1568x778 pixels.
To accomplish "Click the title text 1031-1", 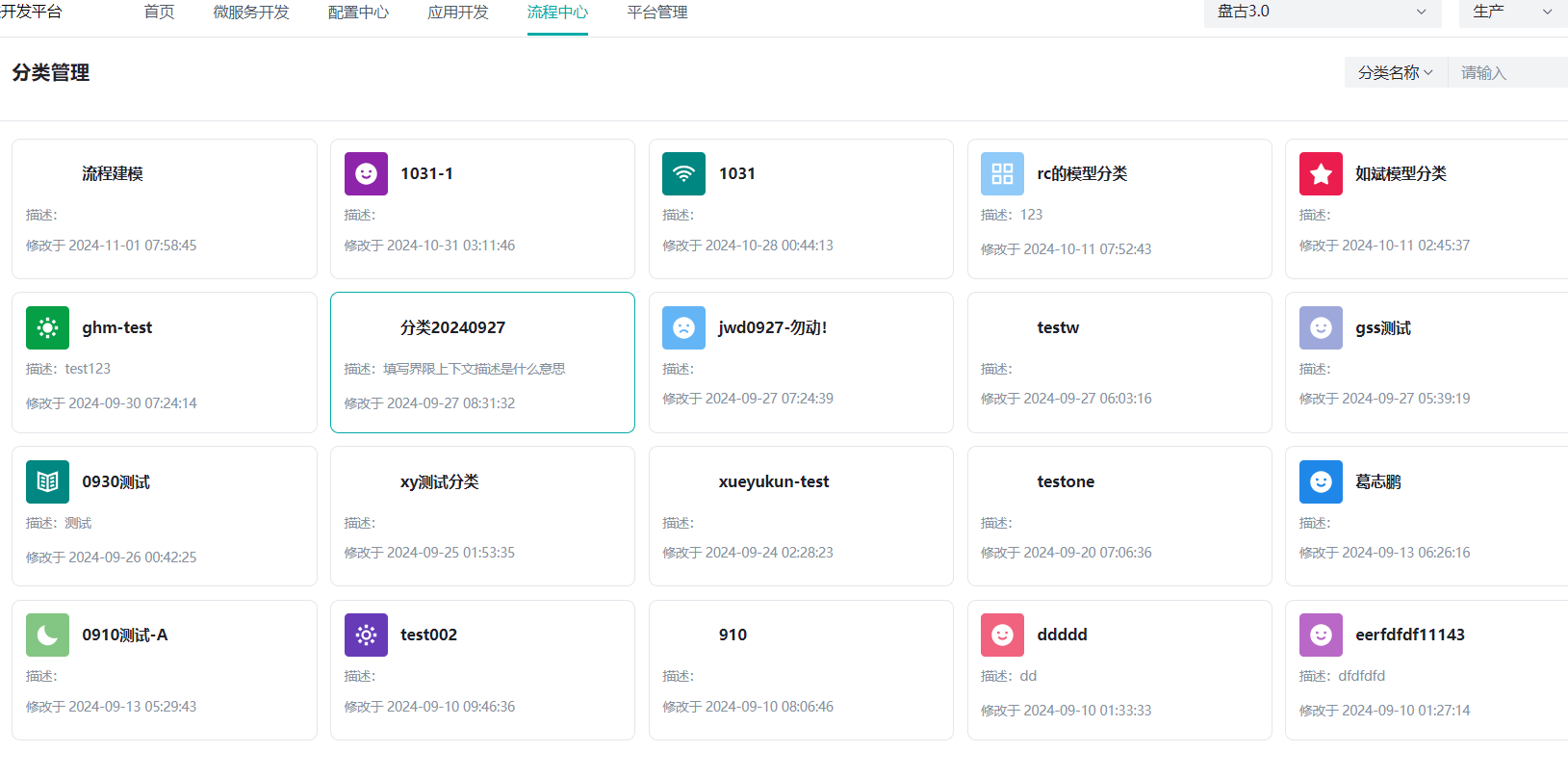I will click(x=426, y=173).
